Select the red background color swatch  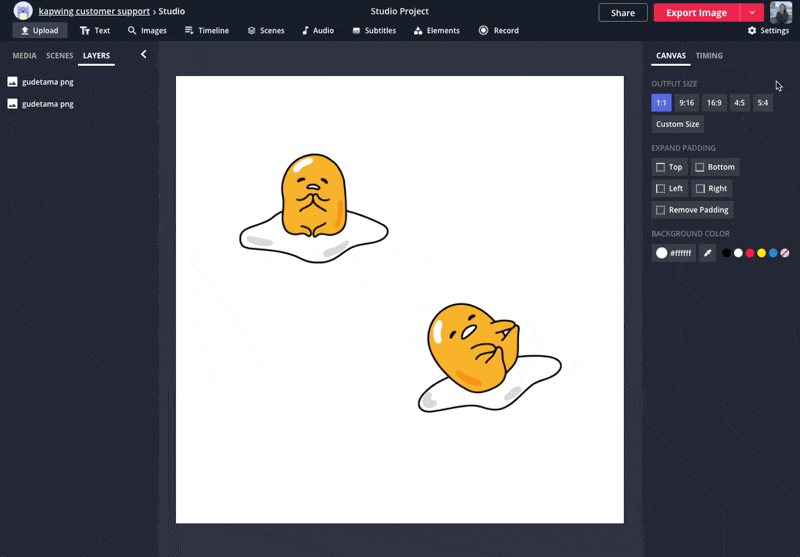point(750,253)
